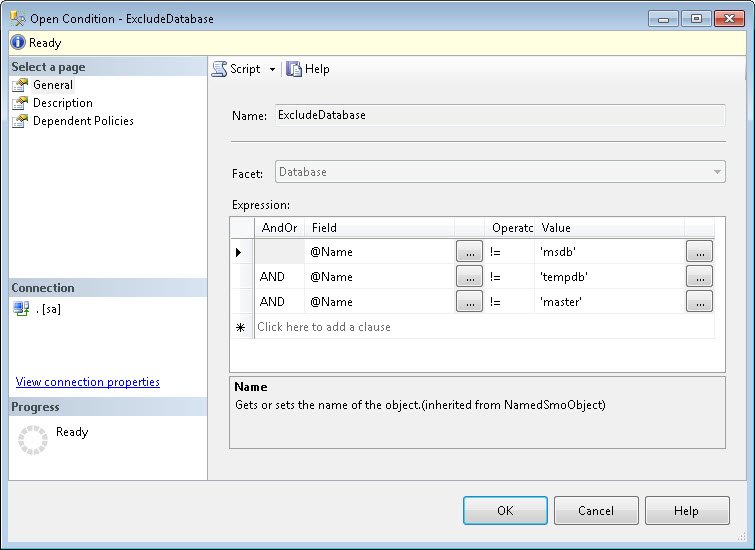
Task: Click @Name field in the msdb row
Action: [379, 251]
